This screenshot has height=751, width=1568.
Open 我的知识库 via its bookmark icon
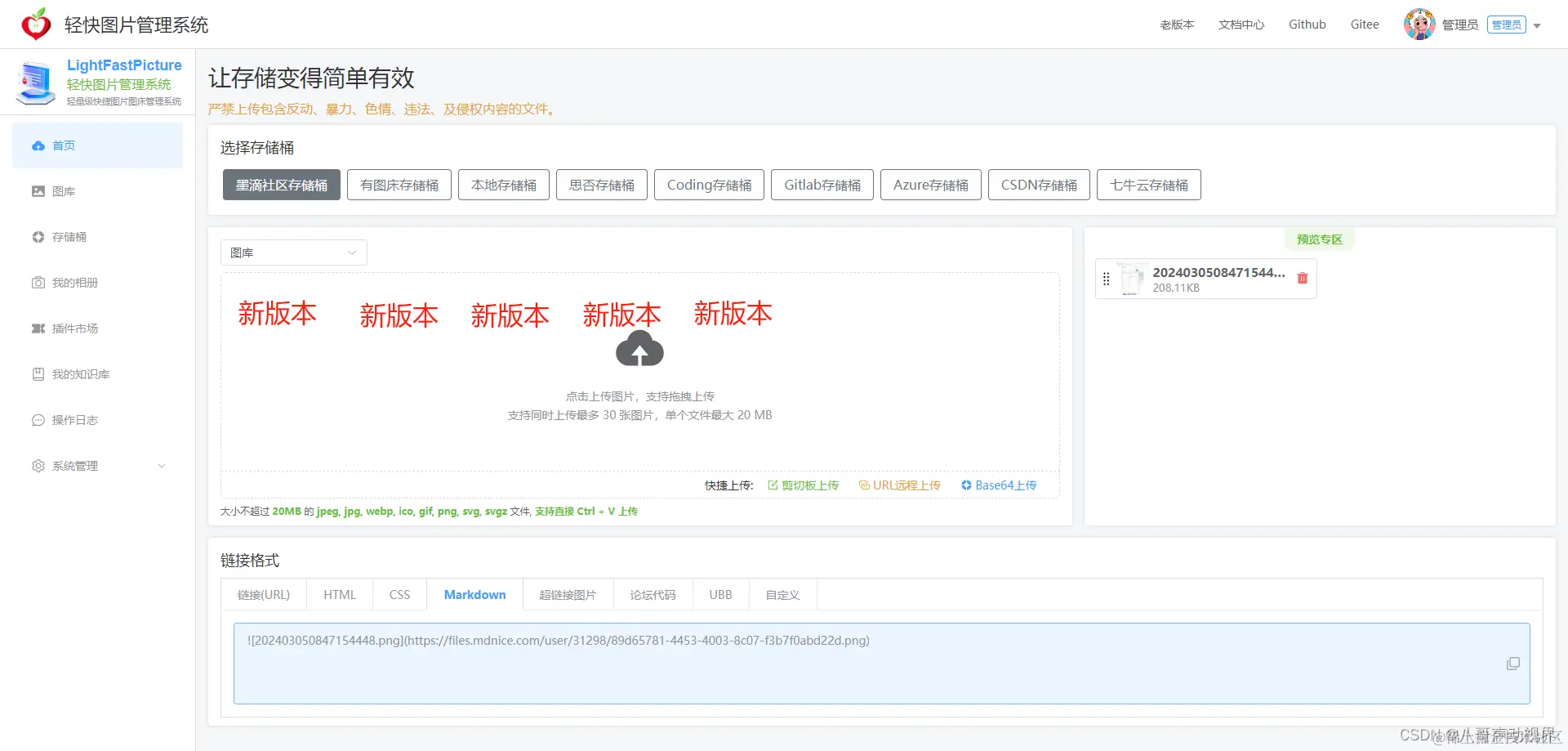tap(38, 373)
